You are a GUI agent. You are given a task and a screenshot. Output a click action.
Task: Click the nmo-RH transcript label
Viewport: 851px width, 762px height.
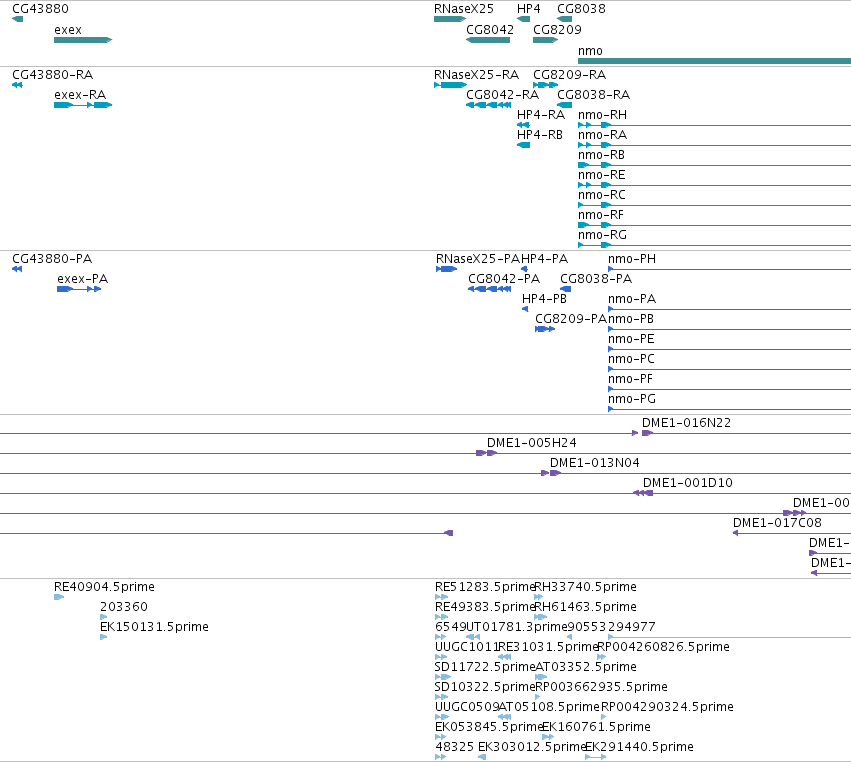click(x=602, y=115)
